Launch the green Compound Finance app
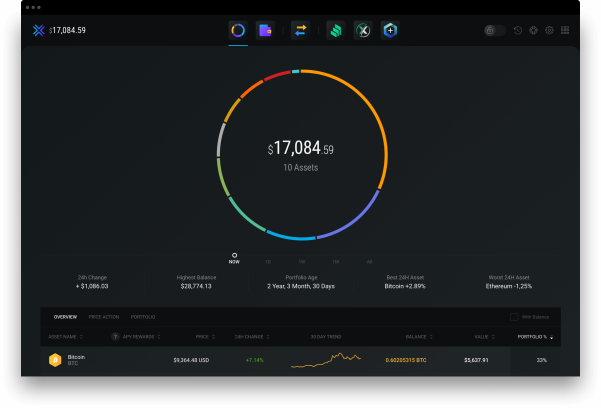Viewport: 601px width, 408px height. (336, 30)
